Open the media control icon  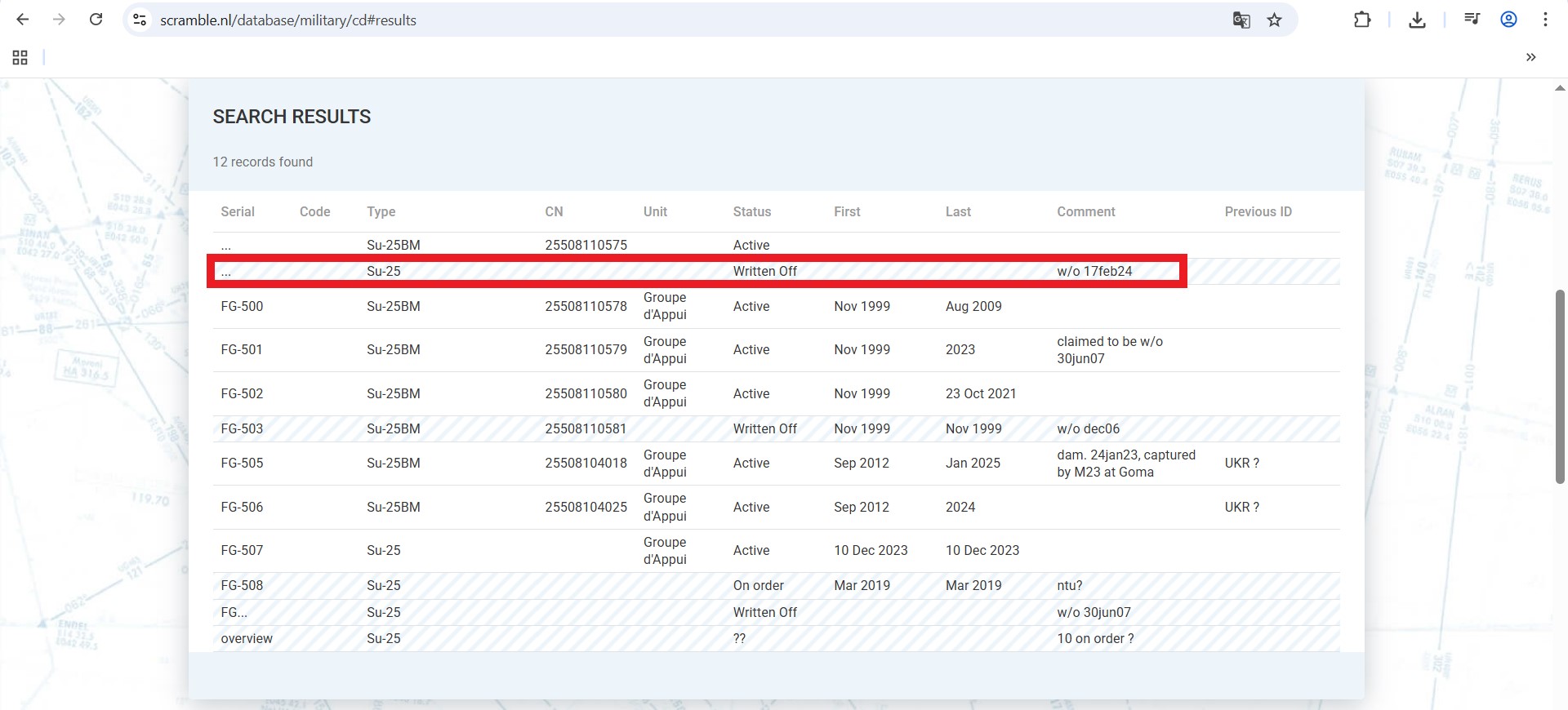pos(1472,20)
